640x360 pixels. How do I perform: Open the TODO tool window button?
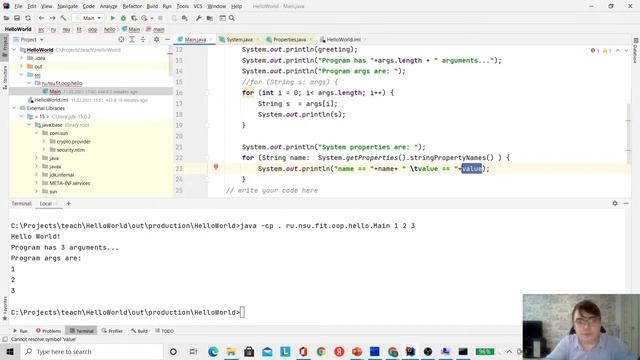pos(164,331)
